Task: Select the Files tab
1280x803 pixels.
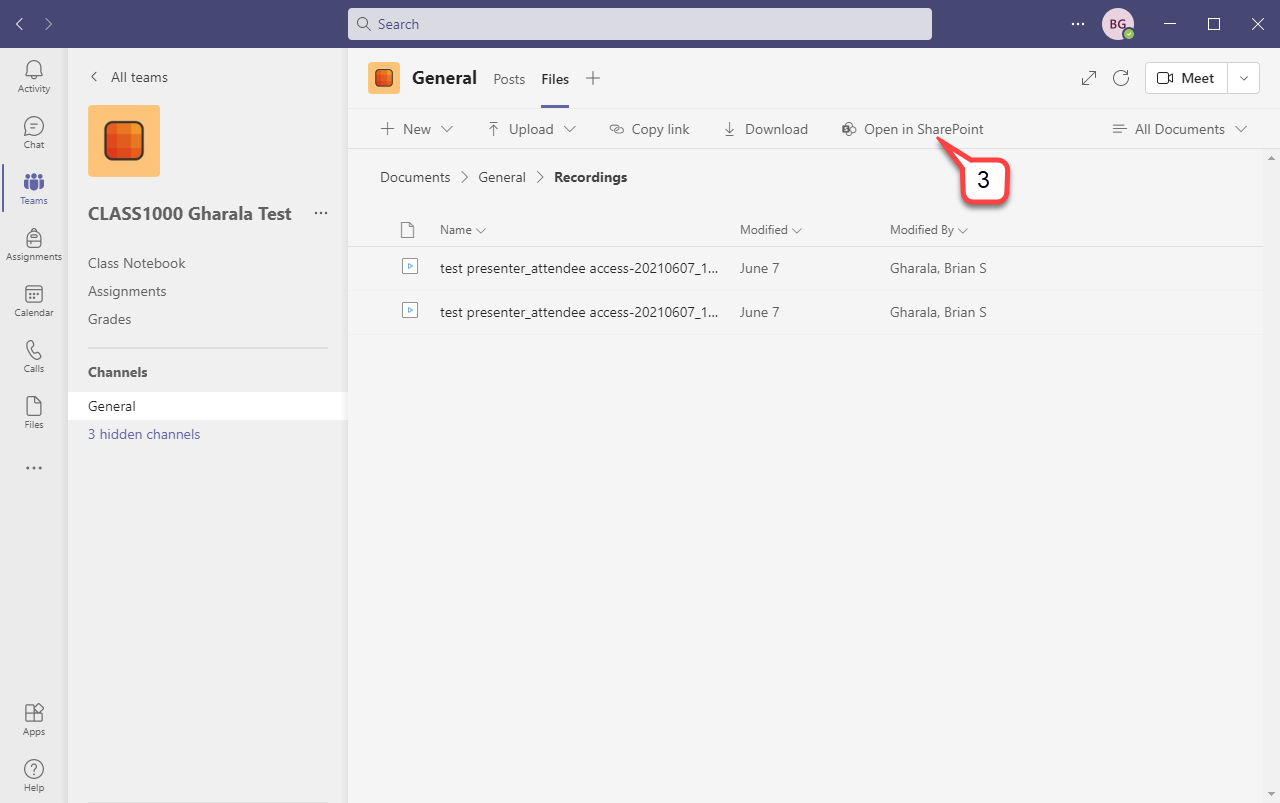Action: click(555, 79)
